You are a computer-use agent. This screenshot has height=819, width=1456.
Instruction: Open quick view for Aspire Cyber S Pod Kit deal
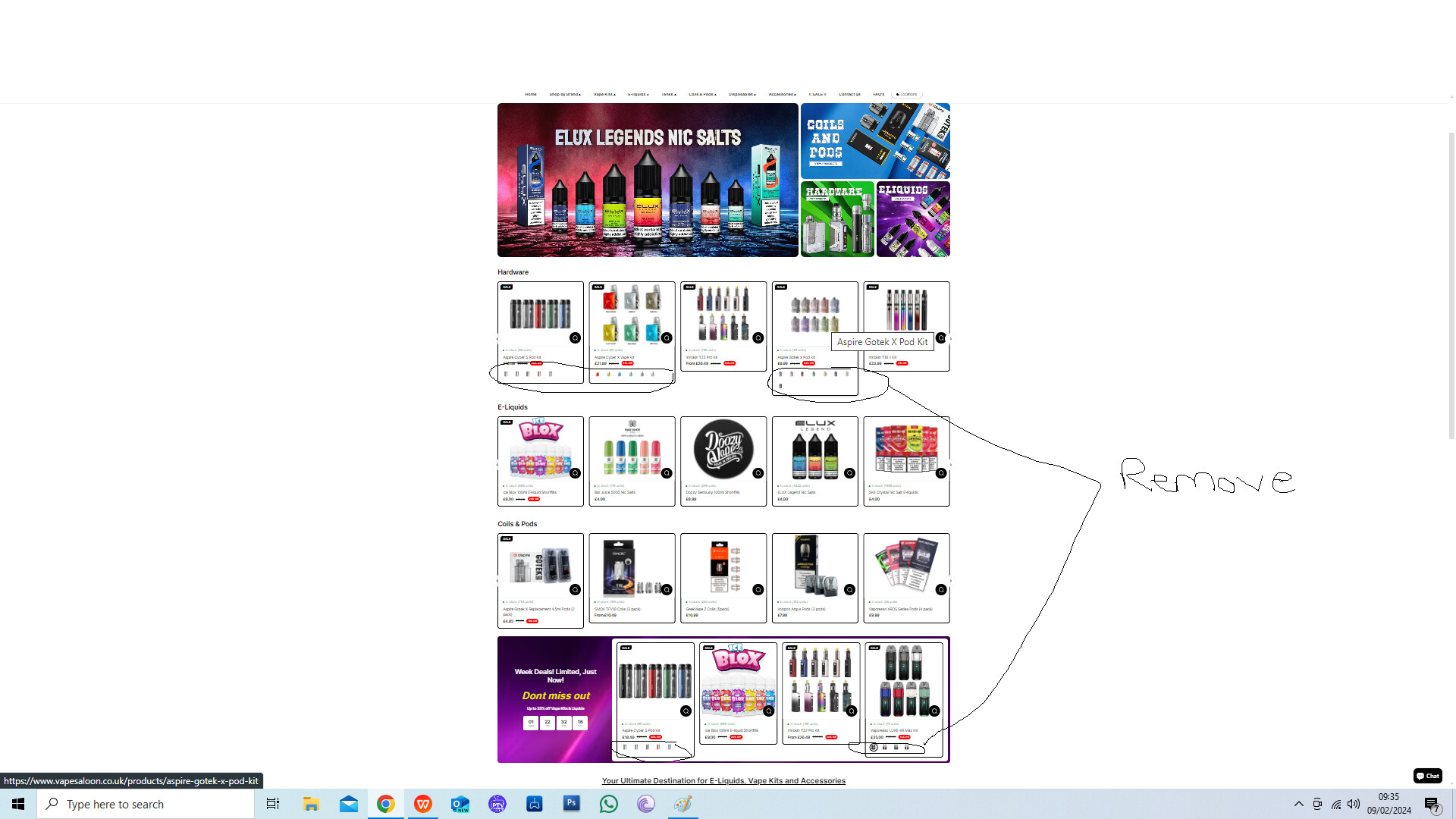point(686,711)
